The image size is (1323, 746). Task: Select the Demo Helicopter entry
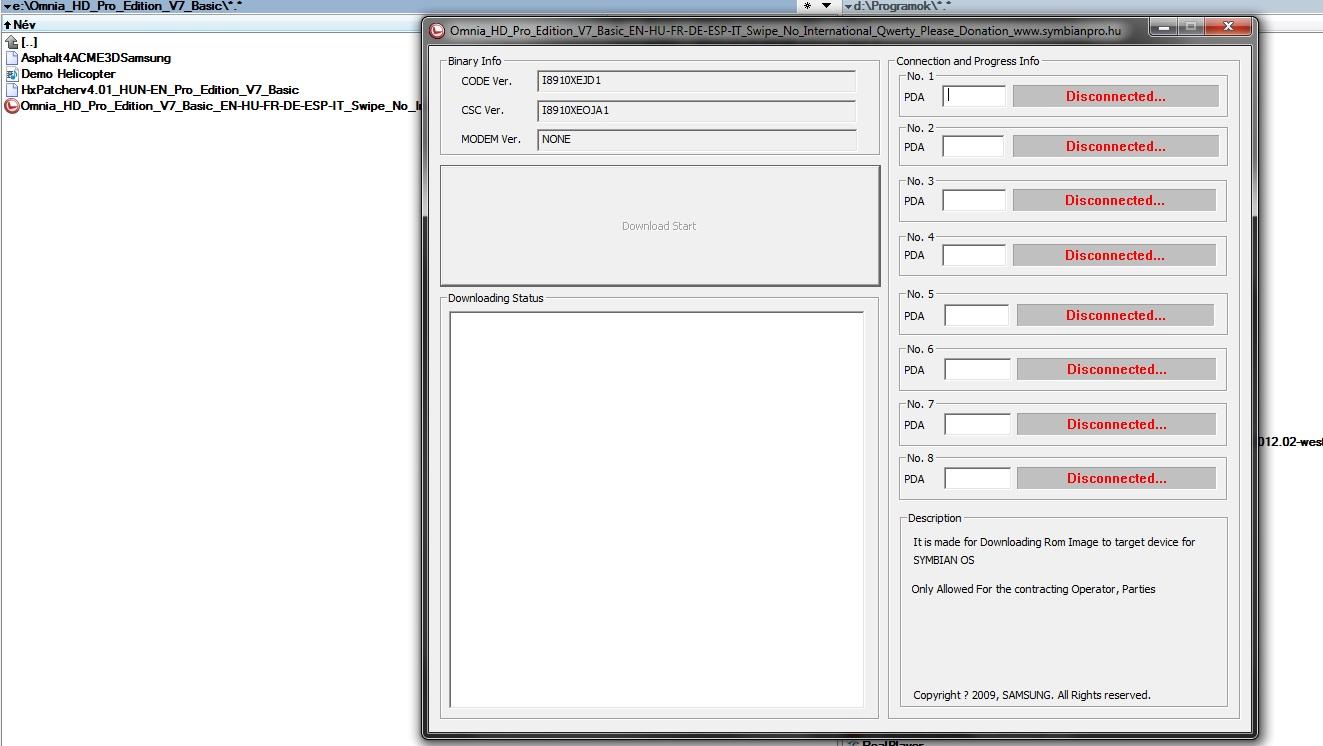pos(68,74)
